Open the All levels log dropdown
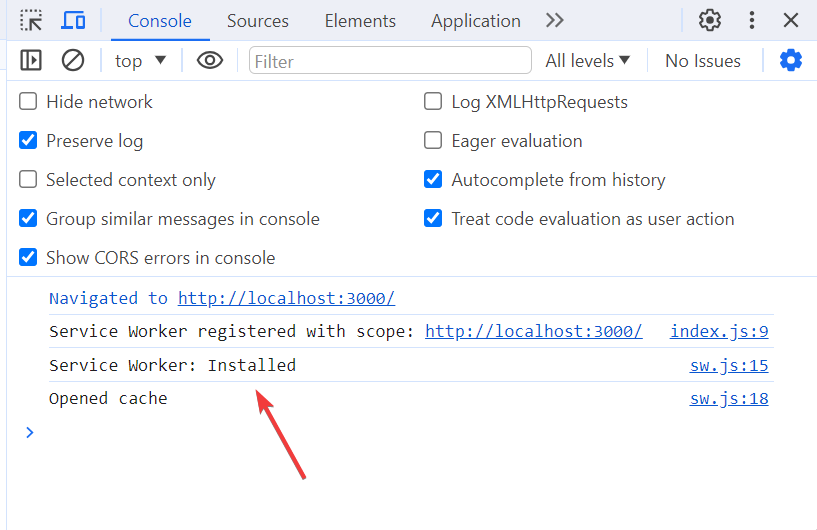Viewport: 817px width, 530px height. point(588,61)
